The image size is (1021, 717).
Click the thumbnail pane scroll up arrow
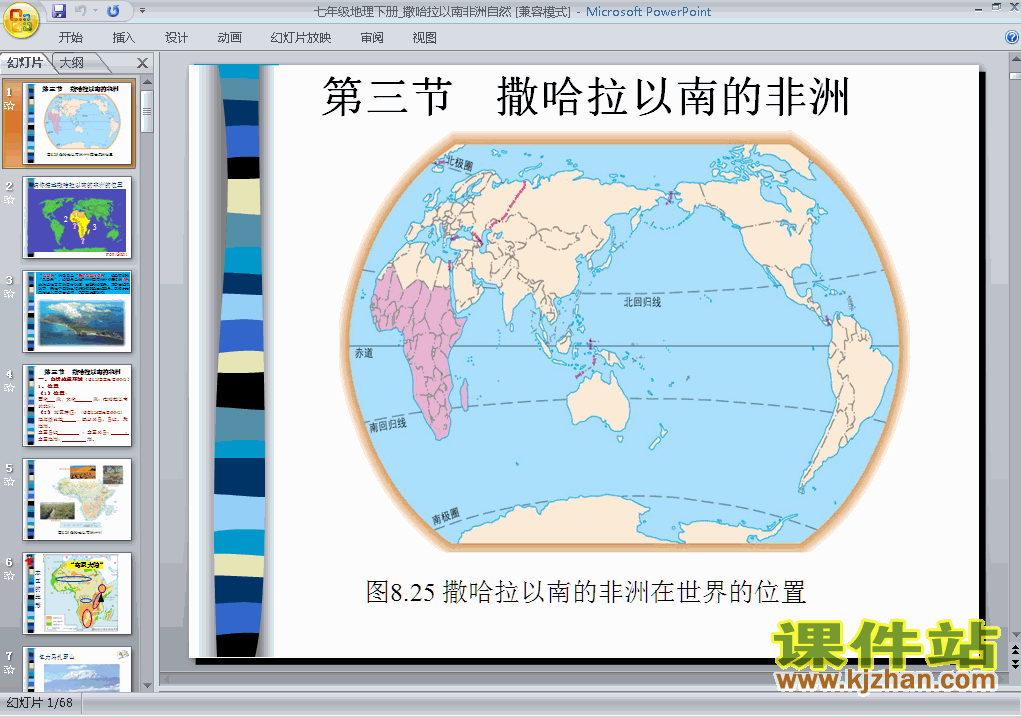pos(147,83)
